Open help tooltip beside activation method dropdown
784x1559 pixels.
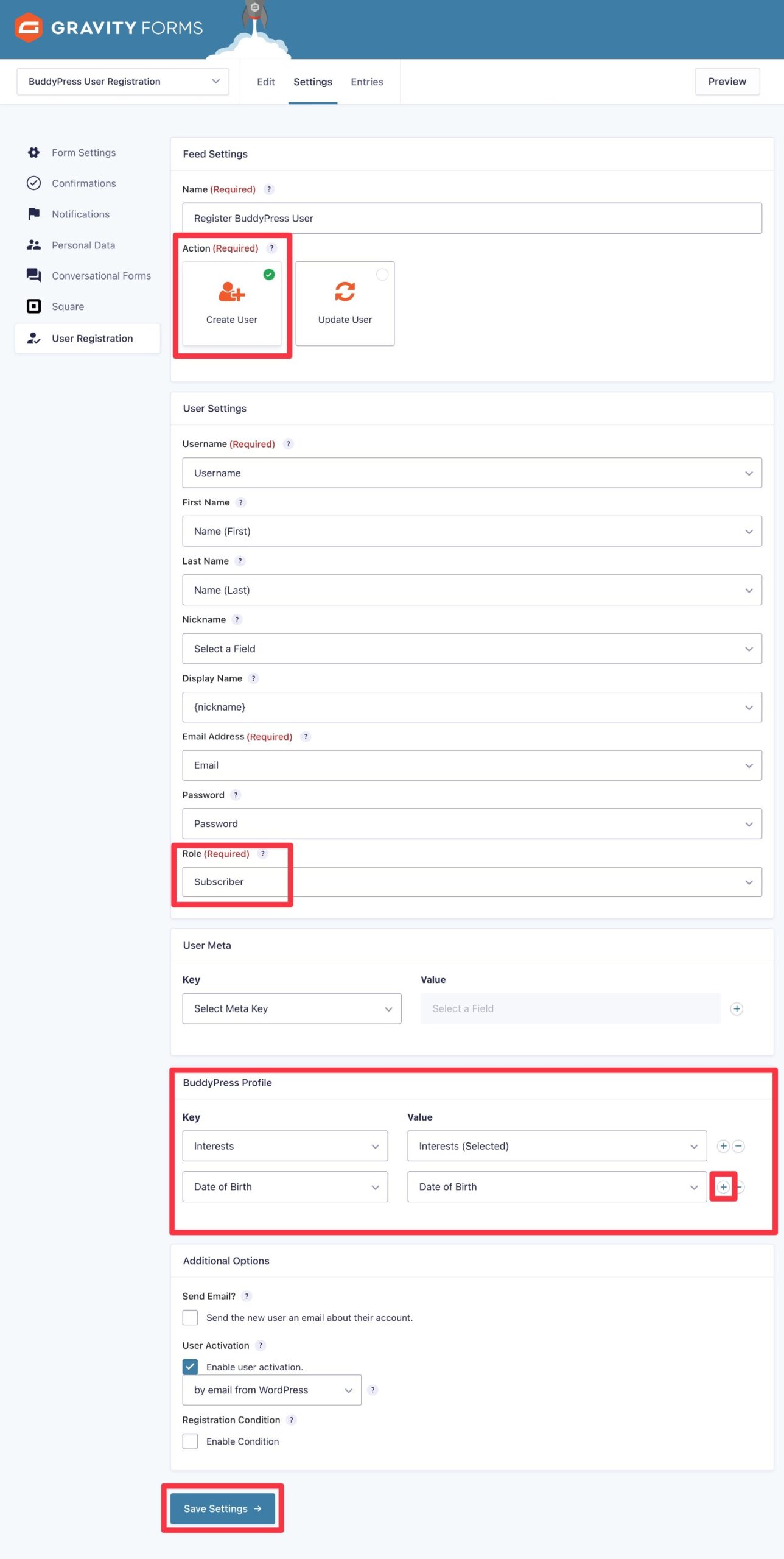(373, 1390)
